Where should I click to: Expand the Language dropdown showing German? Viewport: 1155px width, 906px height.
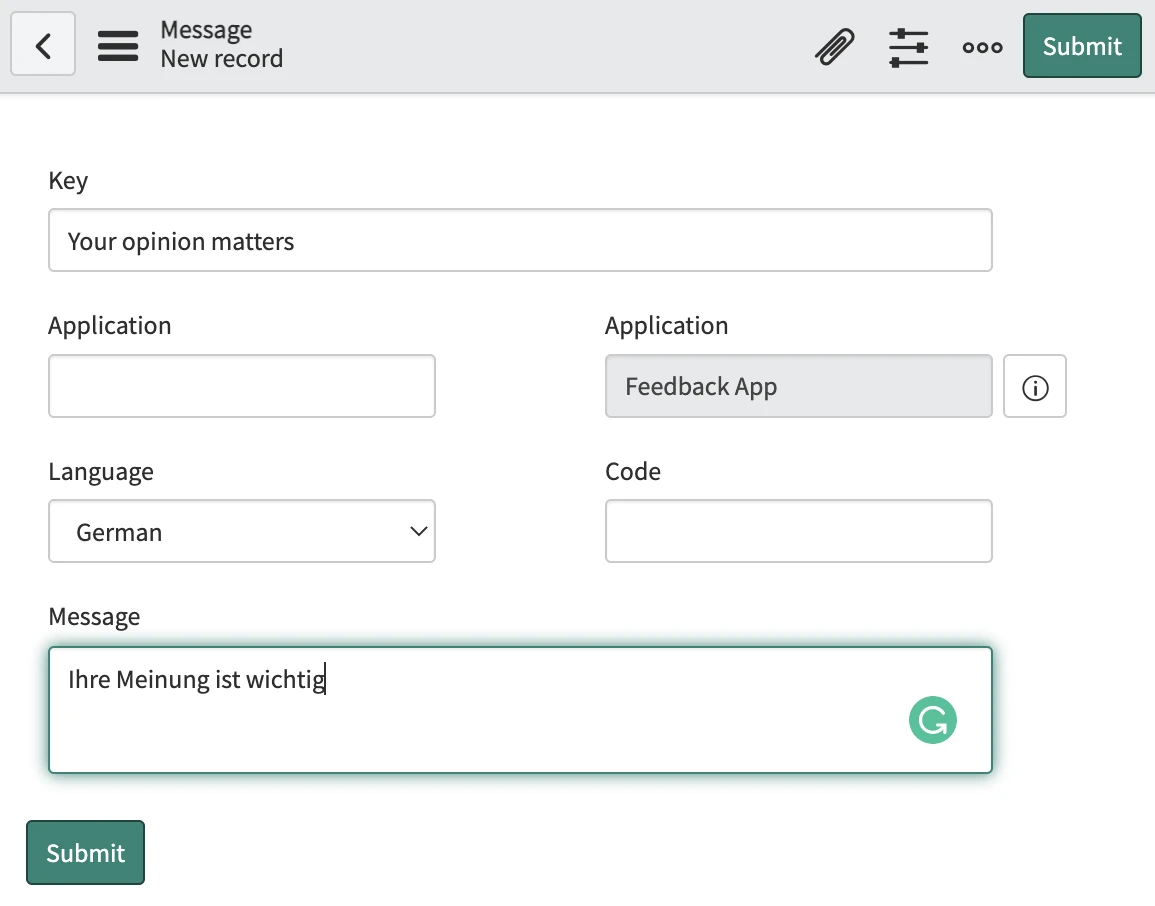coord(242,532)
